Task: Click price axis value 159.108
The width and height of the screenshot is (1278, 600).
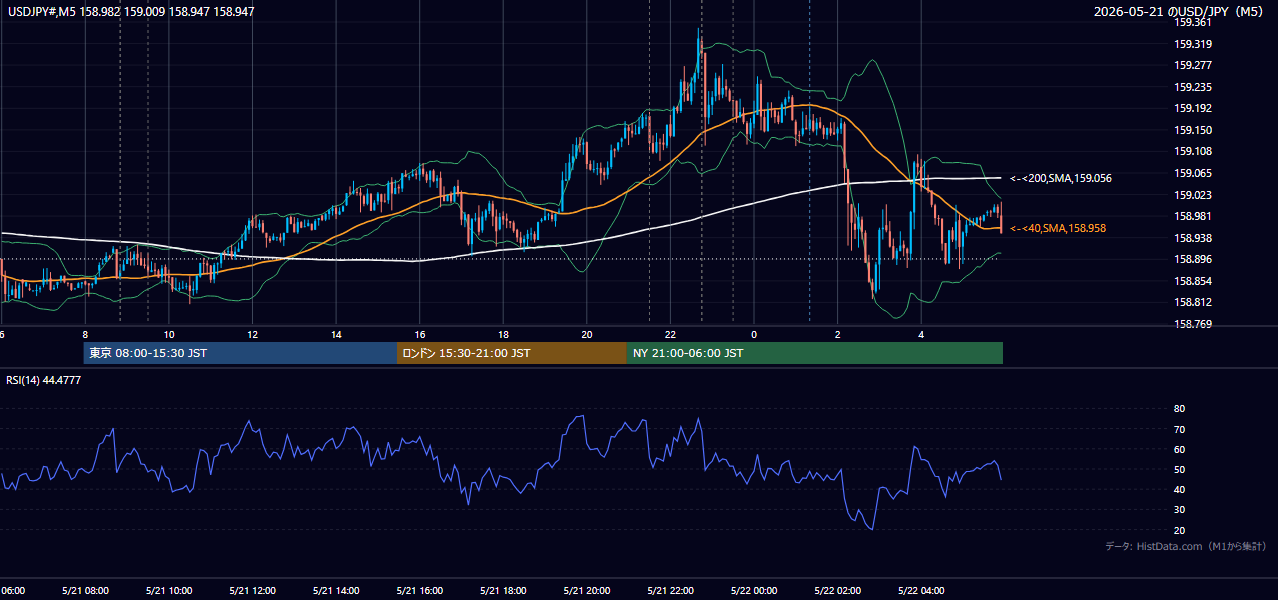Action: click(1194, 151)
